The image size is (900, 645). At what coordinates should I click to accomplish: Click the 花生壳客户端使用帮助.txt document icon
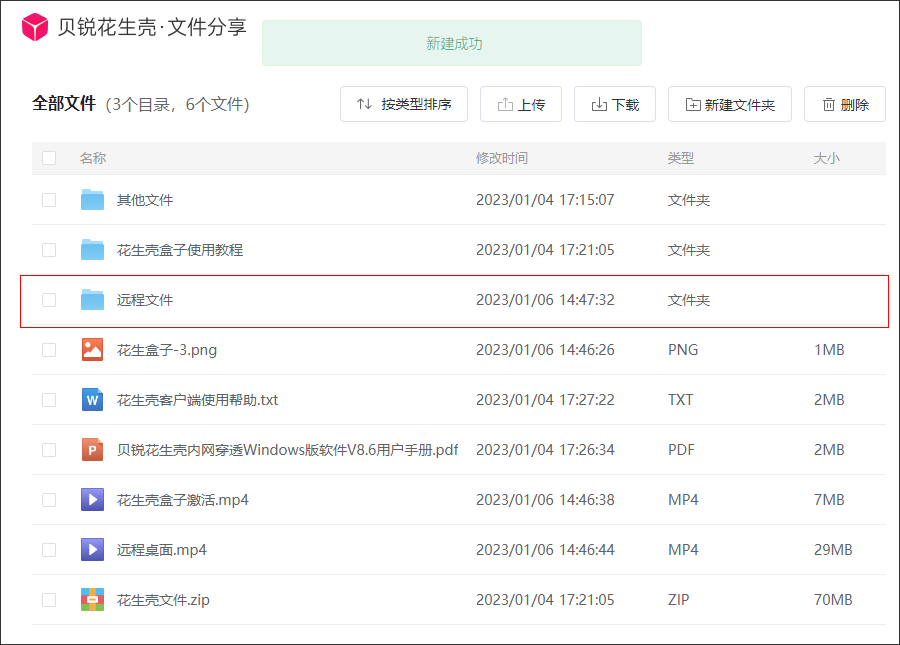(93, 400)
